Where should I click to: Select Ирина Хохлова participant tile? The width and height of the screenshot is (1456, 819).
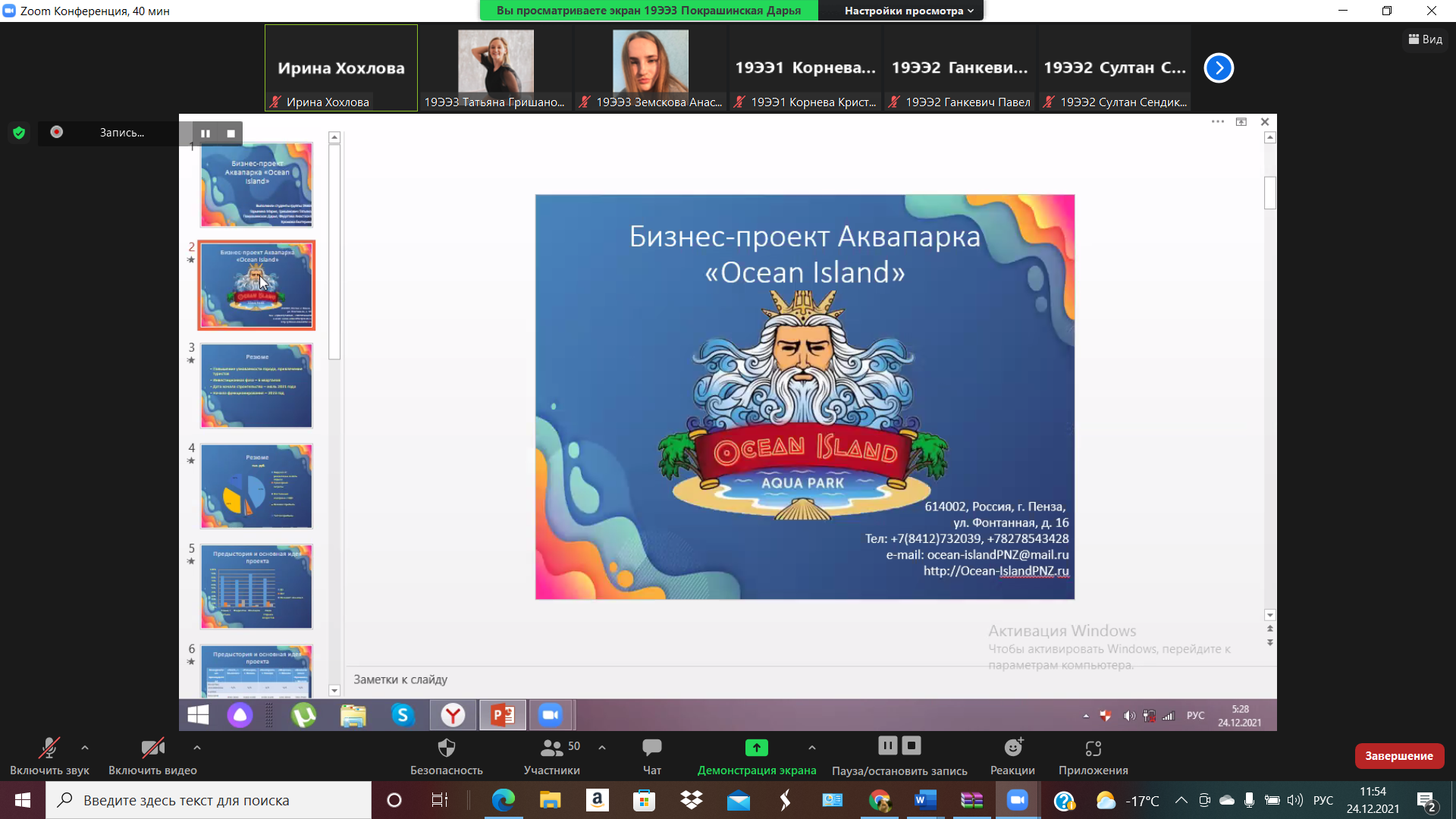(341, 68)
